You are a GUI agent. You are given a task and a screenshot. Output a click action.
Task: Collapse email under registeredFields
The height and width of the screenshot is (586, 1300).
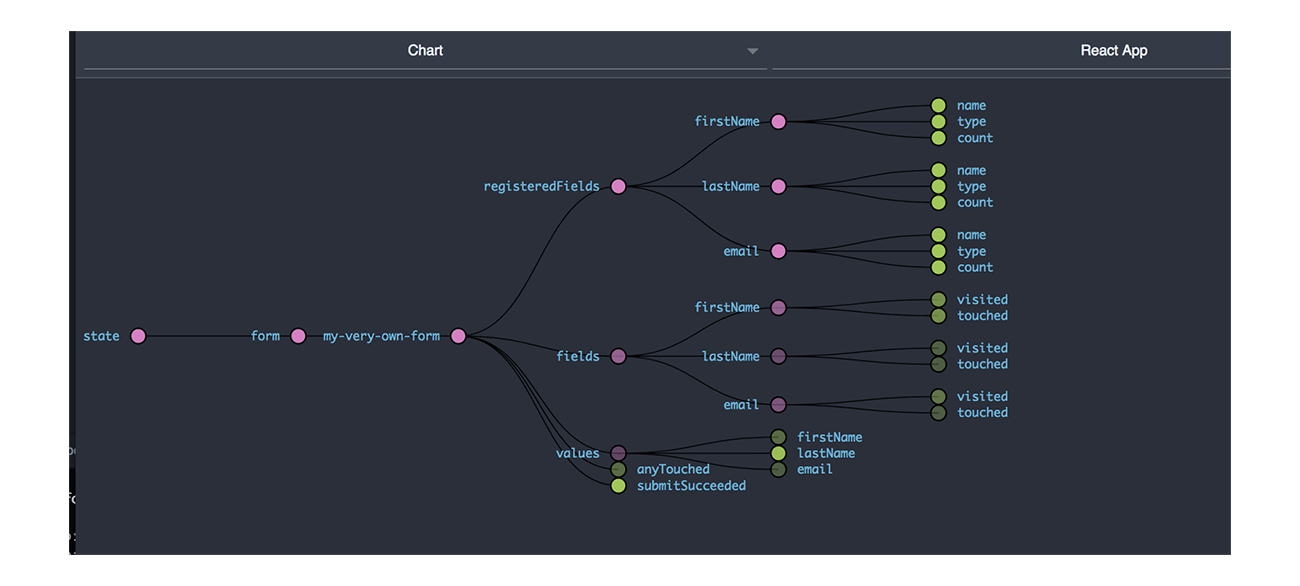[x=778, y=251]
